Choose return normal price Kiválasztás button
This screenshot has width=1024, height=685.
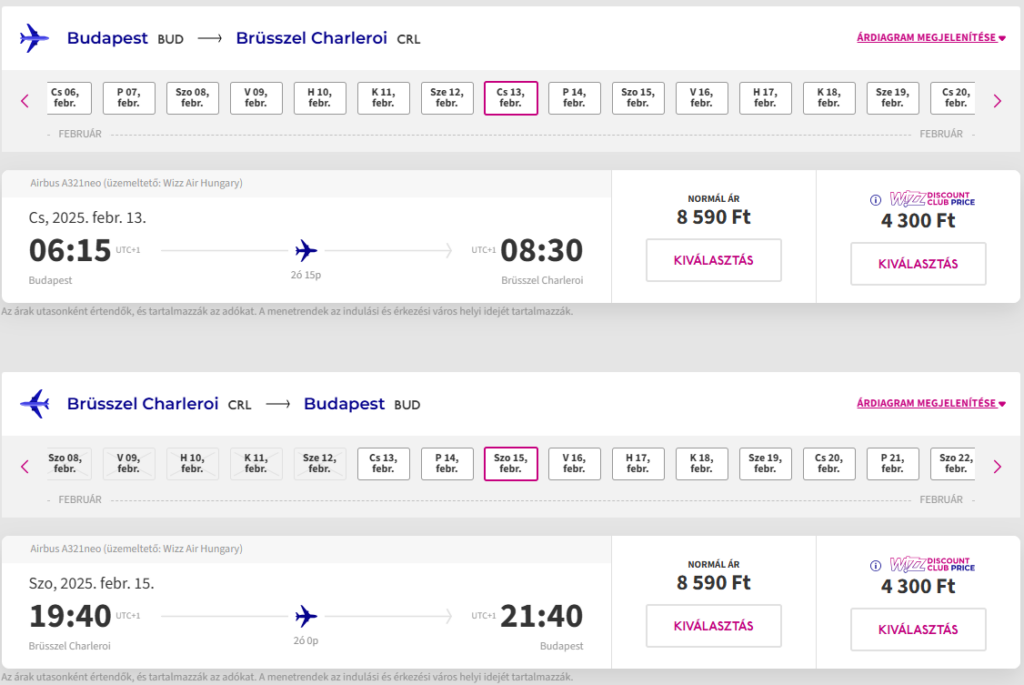(x=714, y=626)
